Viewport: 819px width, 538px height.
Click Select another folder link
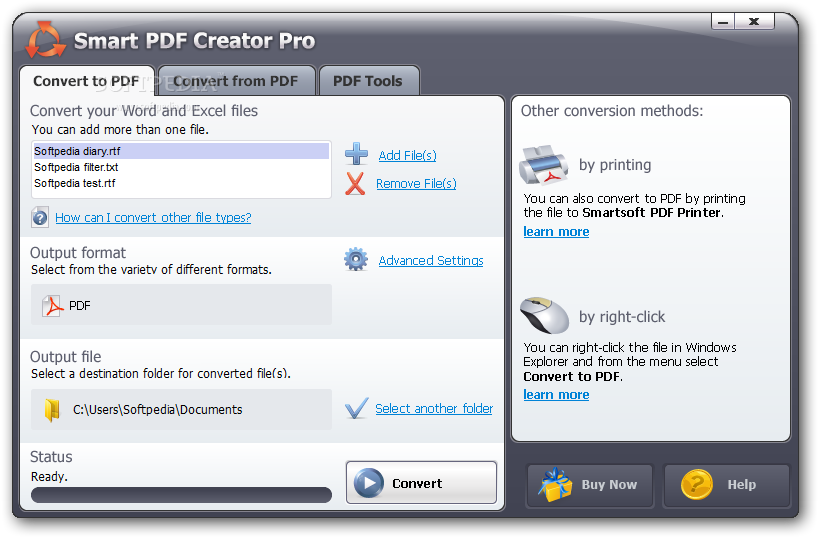(x=434, y=408)
